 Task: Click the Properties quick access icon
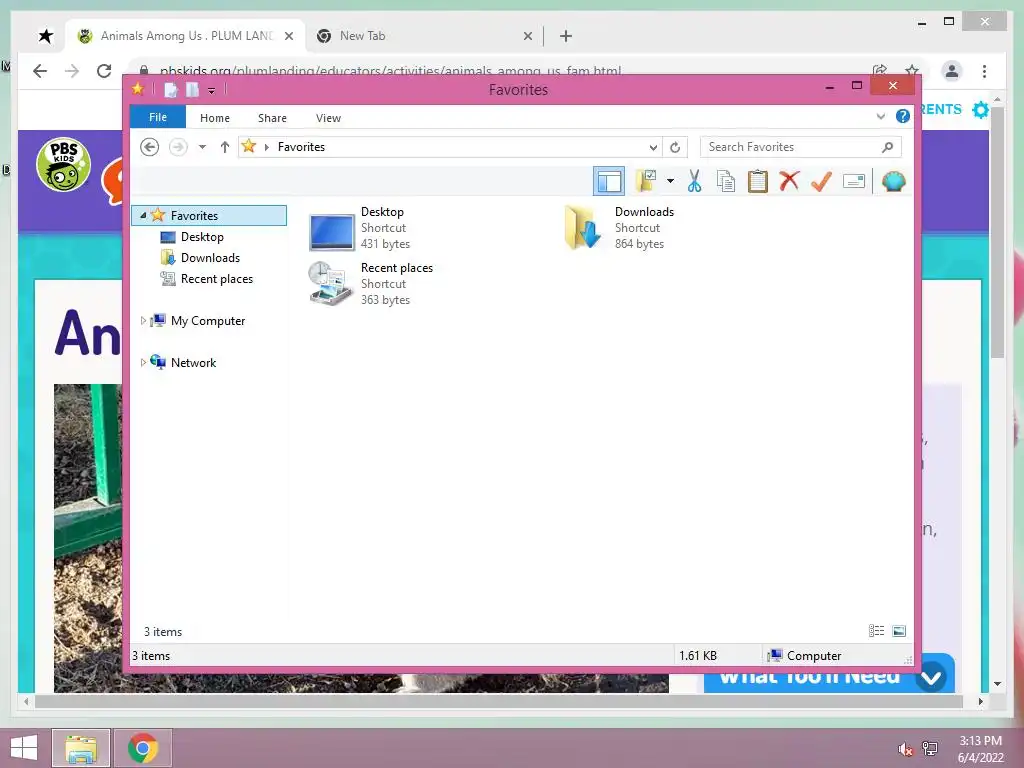point(171,89)
